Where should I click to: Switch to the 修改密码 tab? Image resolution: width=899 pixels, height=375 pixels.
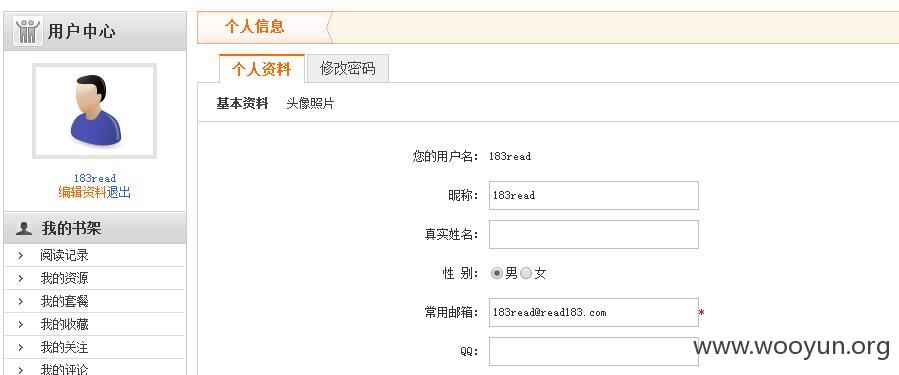347,69
